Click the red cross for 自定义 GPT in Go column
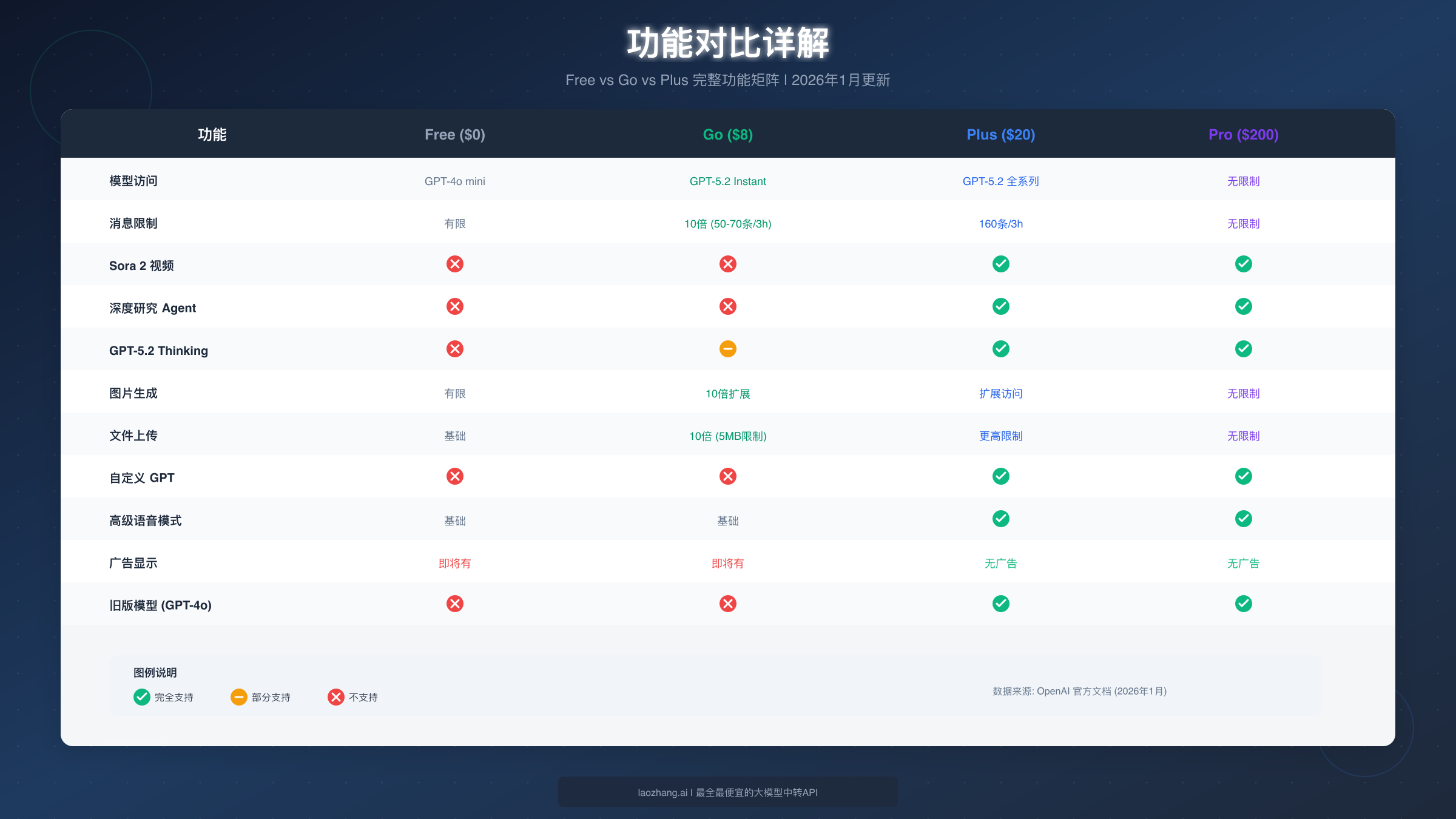The image size is (1456, 819). coord(727,476)
